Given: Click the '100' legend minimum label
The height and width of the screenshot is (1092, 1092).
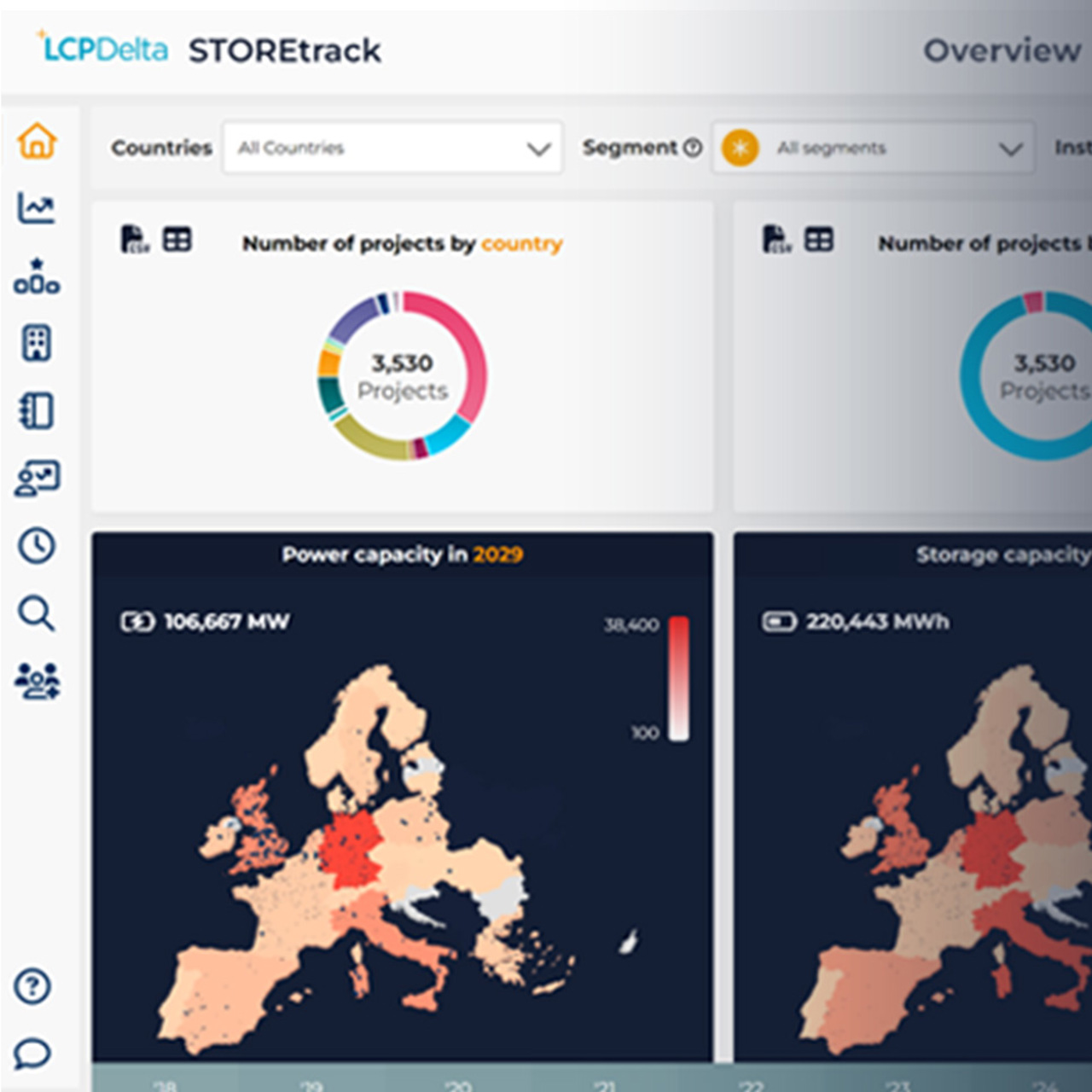Looking at the screenshot, I should pyautogui.click(x=645, y=733).
